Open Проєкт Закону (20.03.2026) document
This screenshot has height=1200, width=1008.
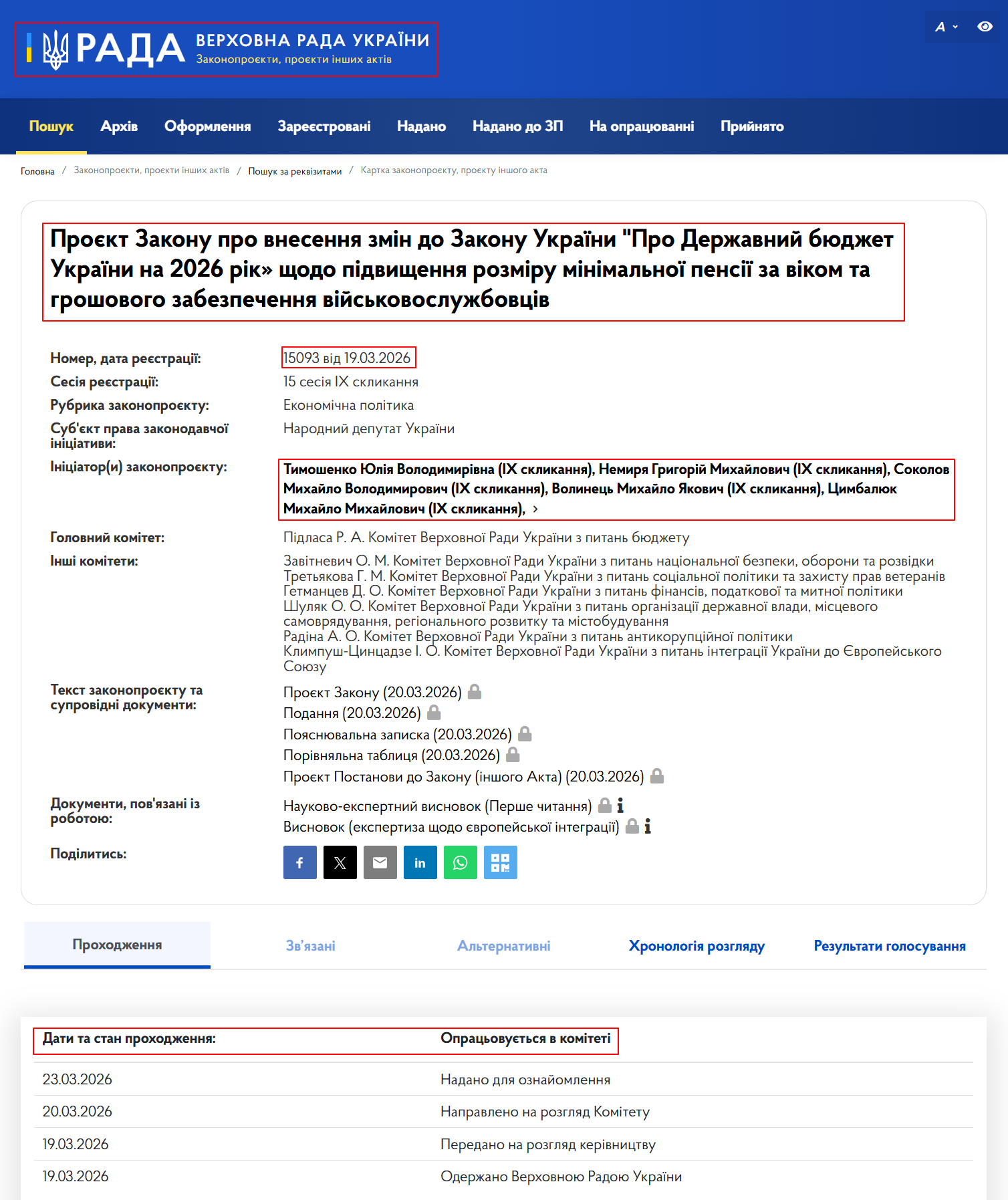(372, 692)
